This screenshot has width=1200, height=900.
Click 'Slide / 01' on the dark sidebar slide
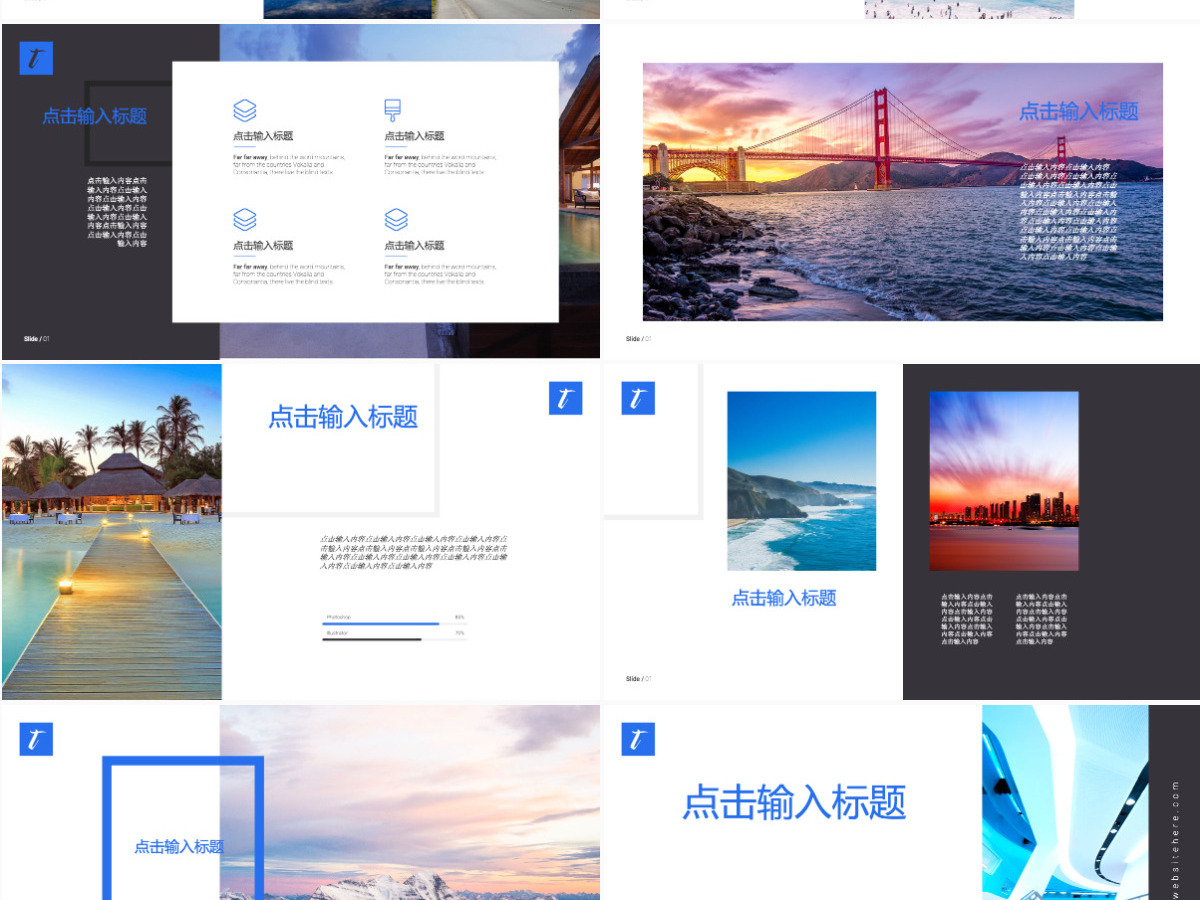pos(37,339)
